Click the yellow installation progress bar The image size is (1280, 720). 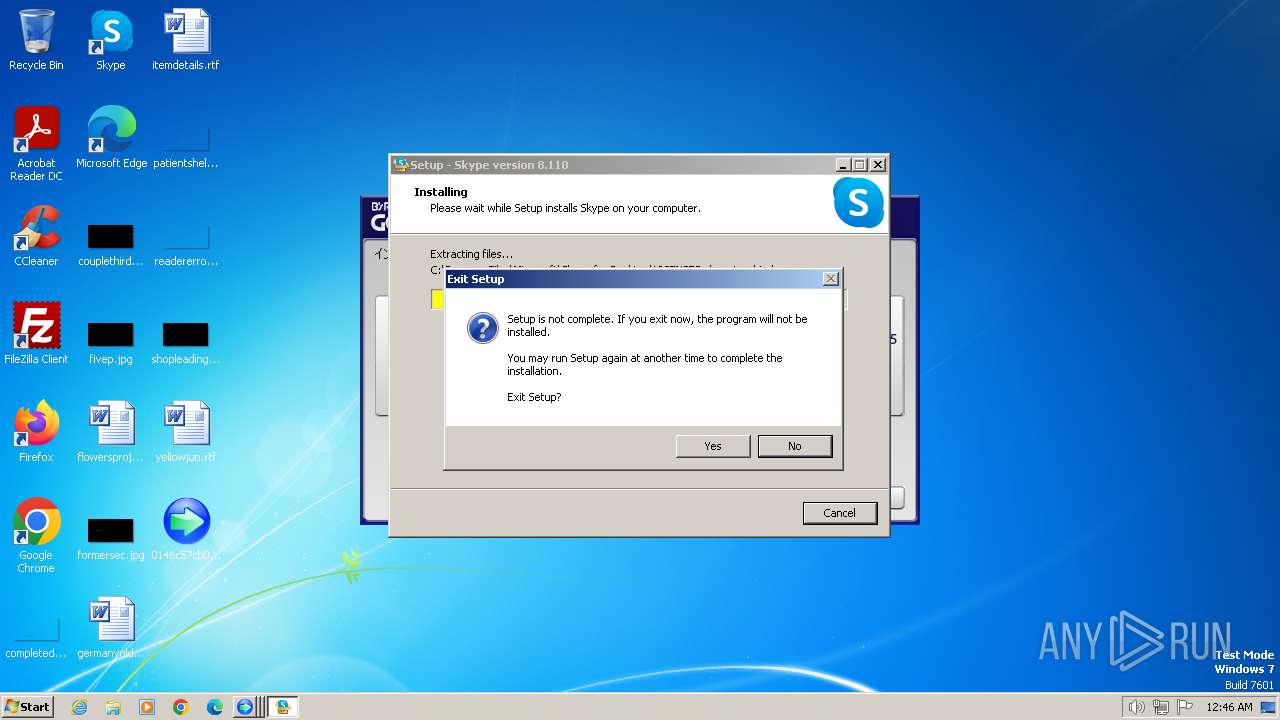438,299
